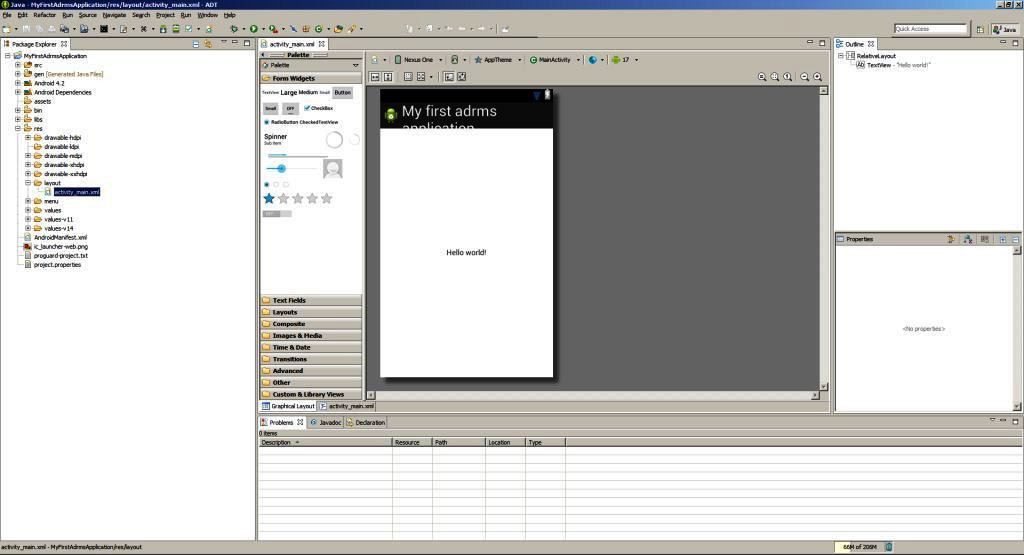
Task: Open the Window menu
Action: [x=208, y=15]
